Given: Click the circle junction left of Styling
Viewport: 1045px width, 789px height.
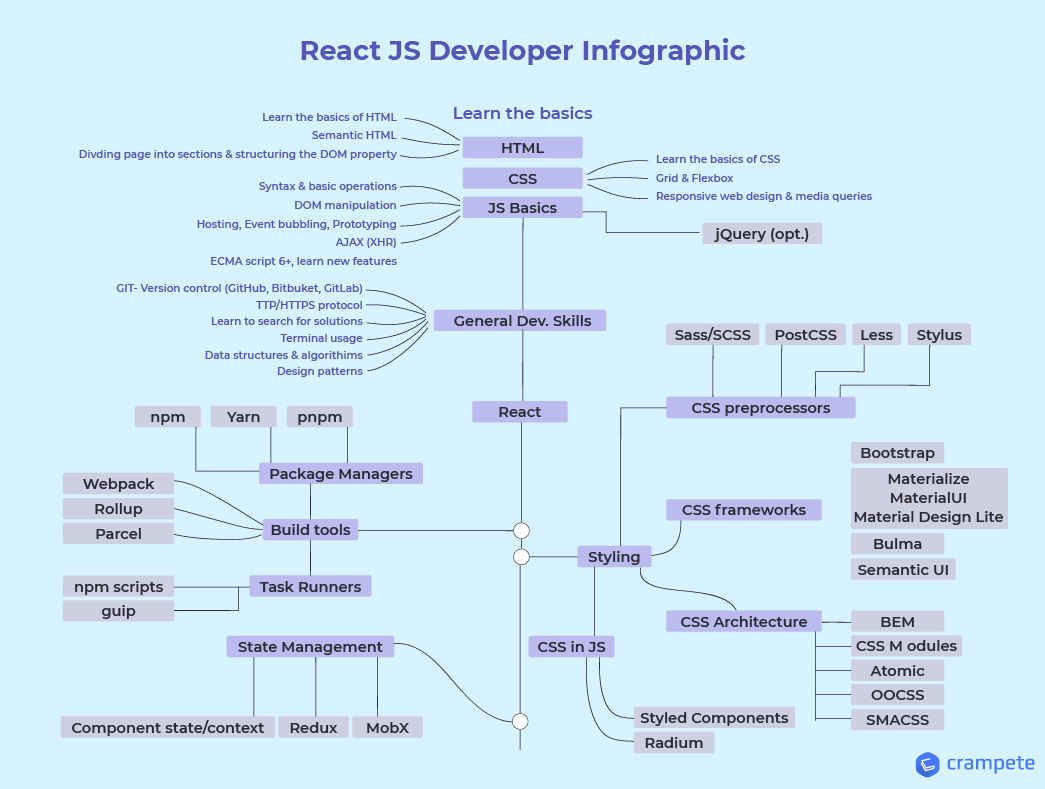Looking at the screenshot, I should (x=521, y=557).
